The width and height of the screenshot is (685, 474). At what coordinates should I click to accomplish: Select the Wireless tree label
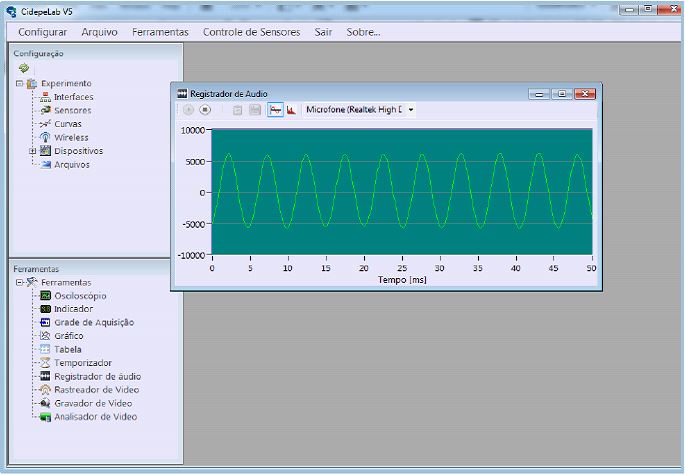pos(71,138)
